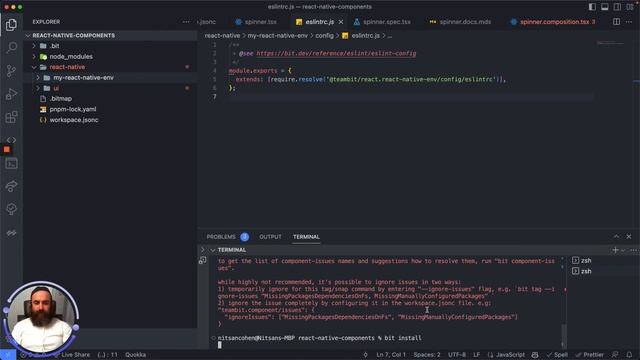Click the terminal scrollbar
The width and height of the screenshot is (640, 360).
click(564, 336)
